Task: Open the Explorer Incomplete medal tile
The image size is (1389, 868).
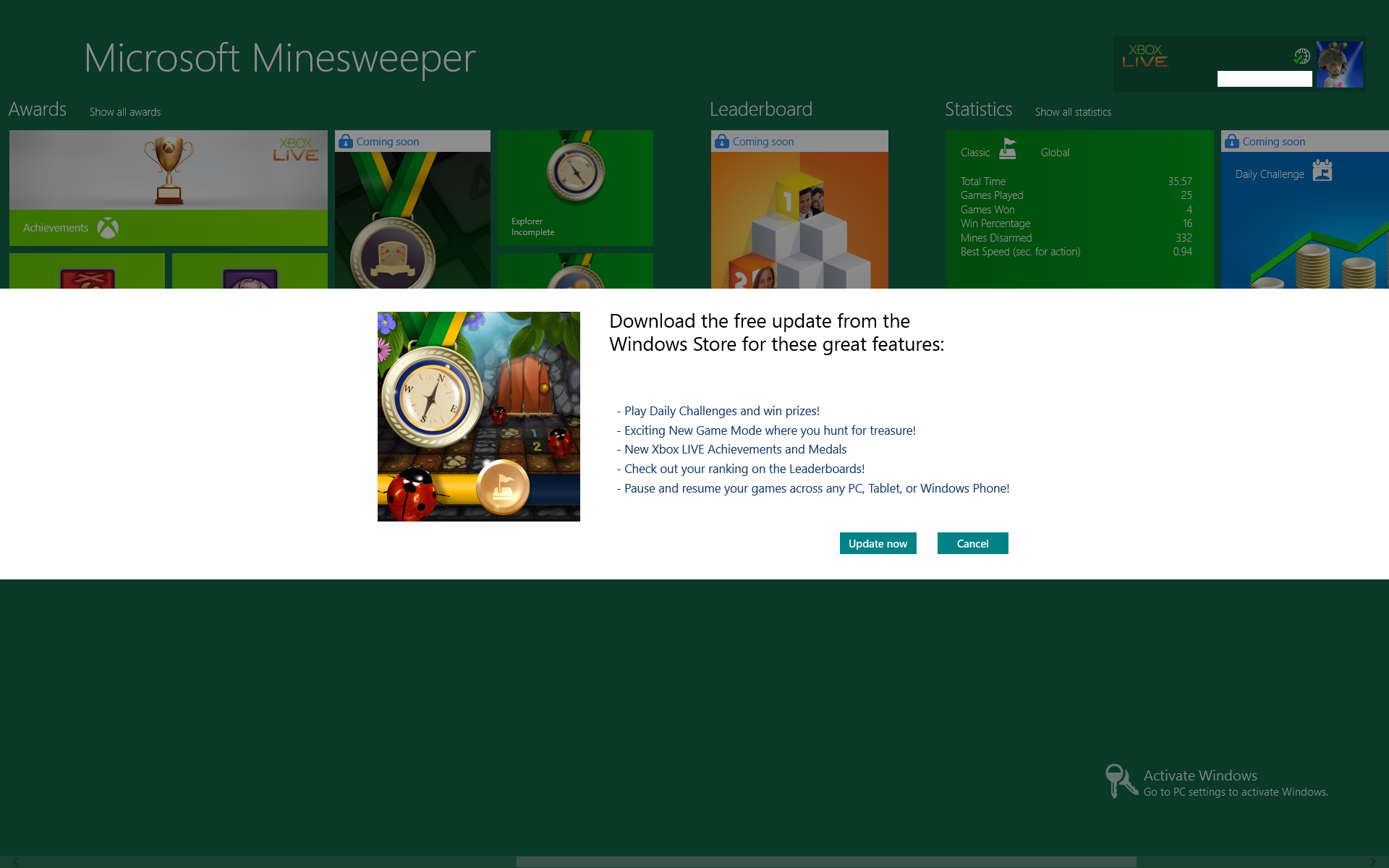Action: point(575,188)
